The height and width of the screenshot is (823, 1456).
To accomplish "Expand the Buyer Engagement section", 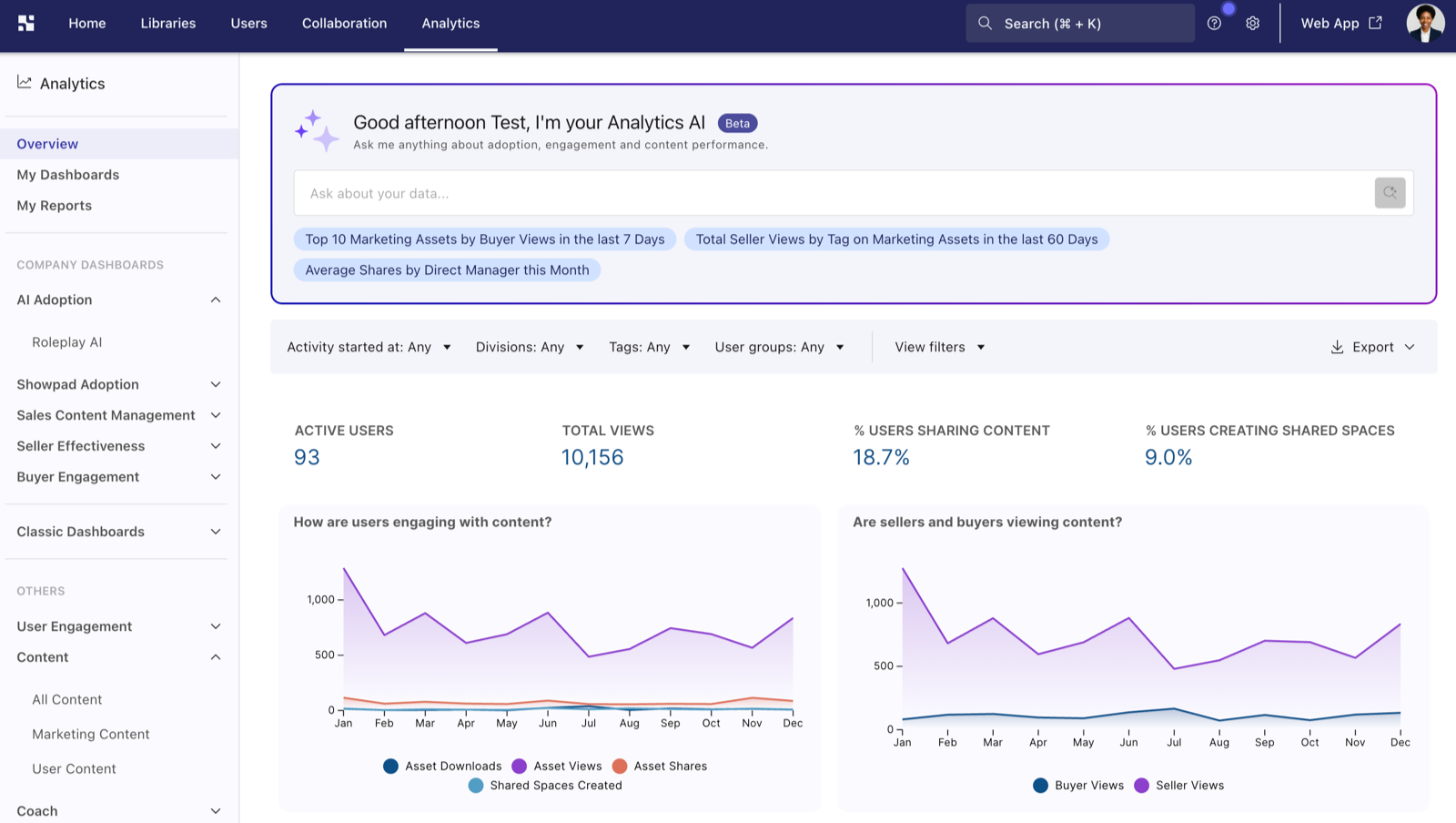I will click(216, 478).
